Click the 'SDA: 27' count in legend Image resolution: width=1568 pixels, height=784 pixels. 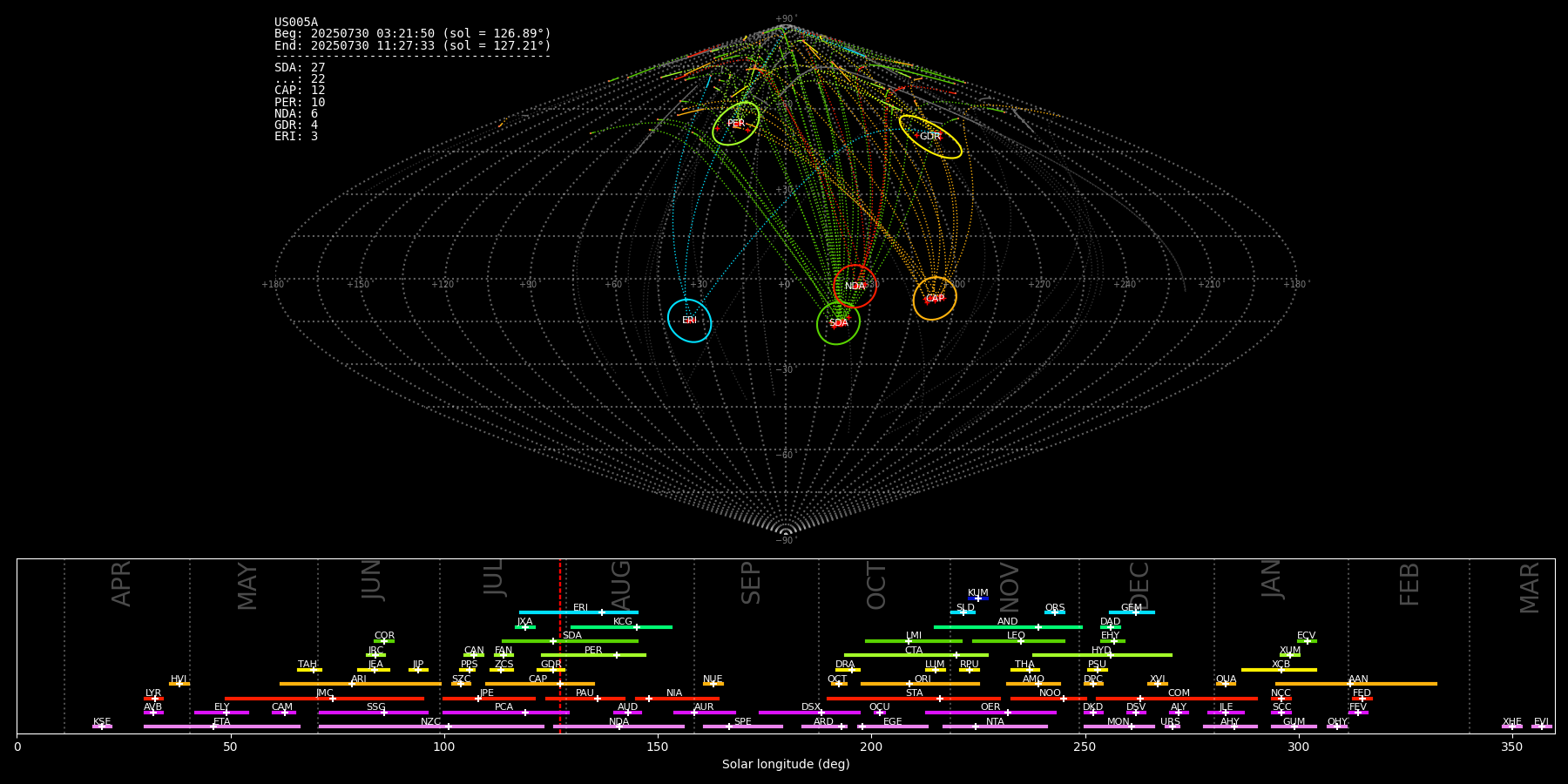(300, 67)
